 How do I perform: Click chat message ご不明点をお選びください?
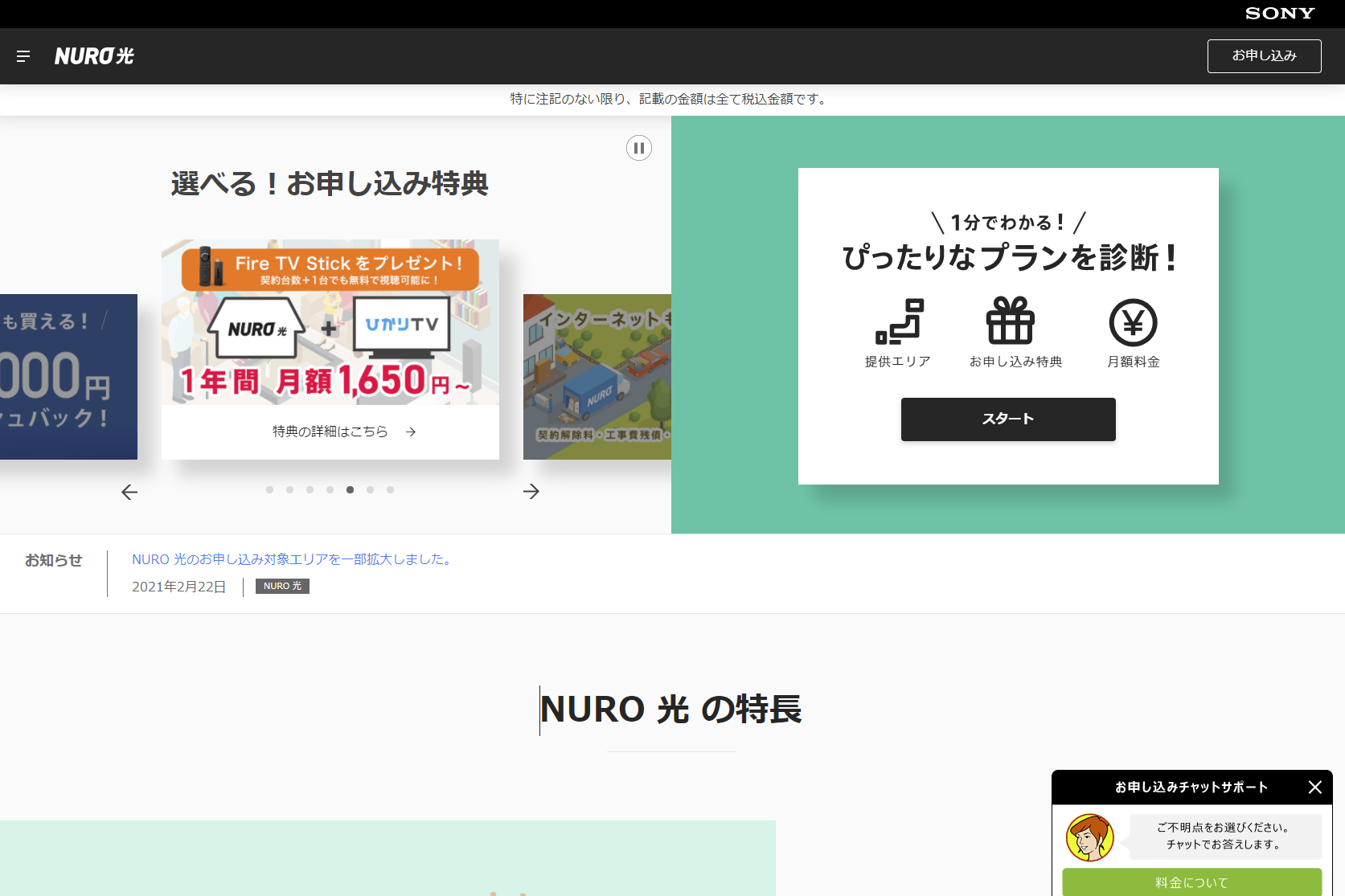(x=1223, y=827)
